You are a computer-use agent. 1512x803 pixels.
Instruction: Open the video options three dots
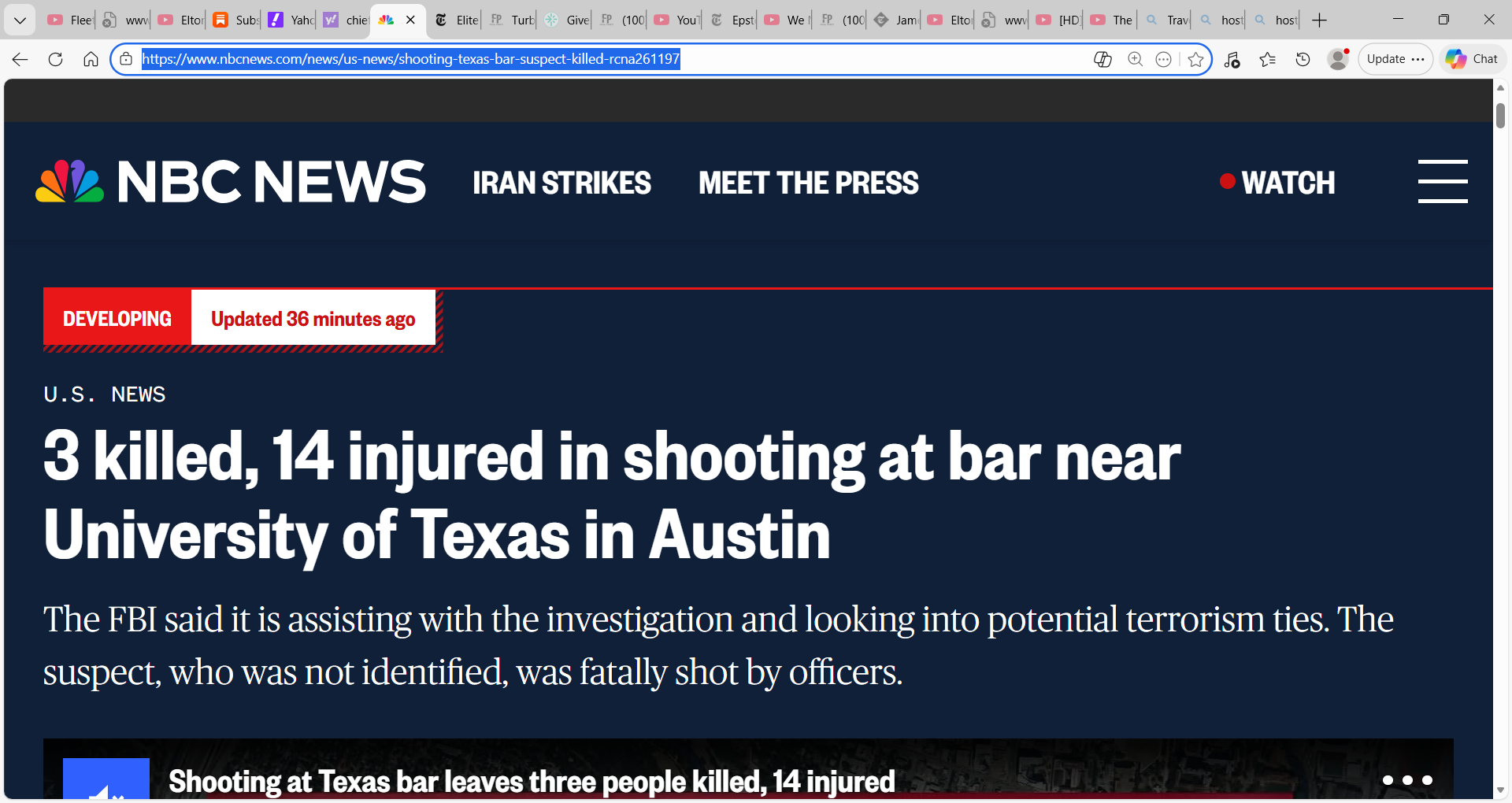tap(1407, 780)
